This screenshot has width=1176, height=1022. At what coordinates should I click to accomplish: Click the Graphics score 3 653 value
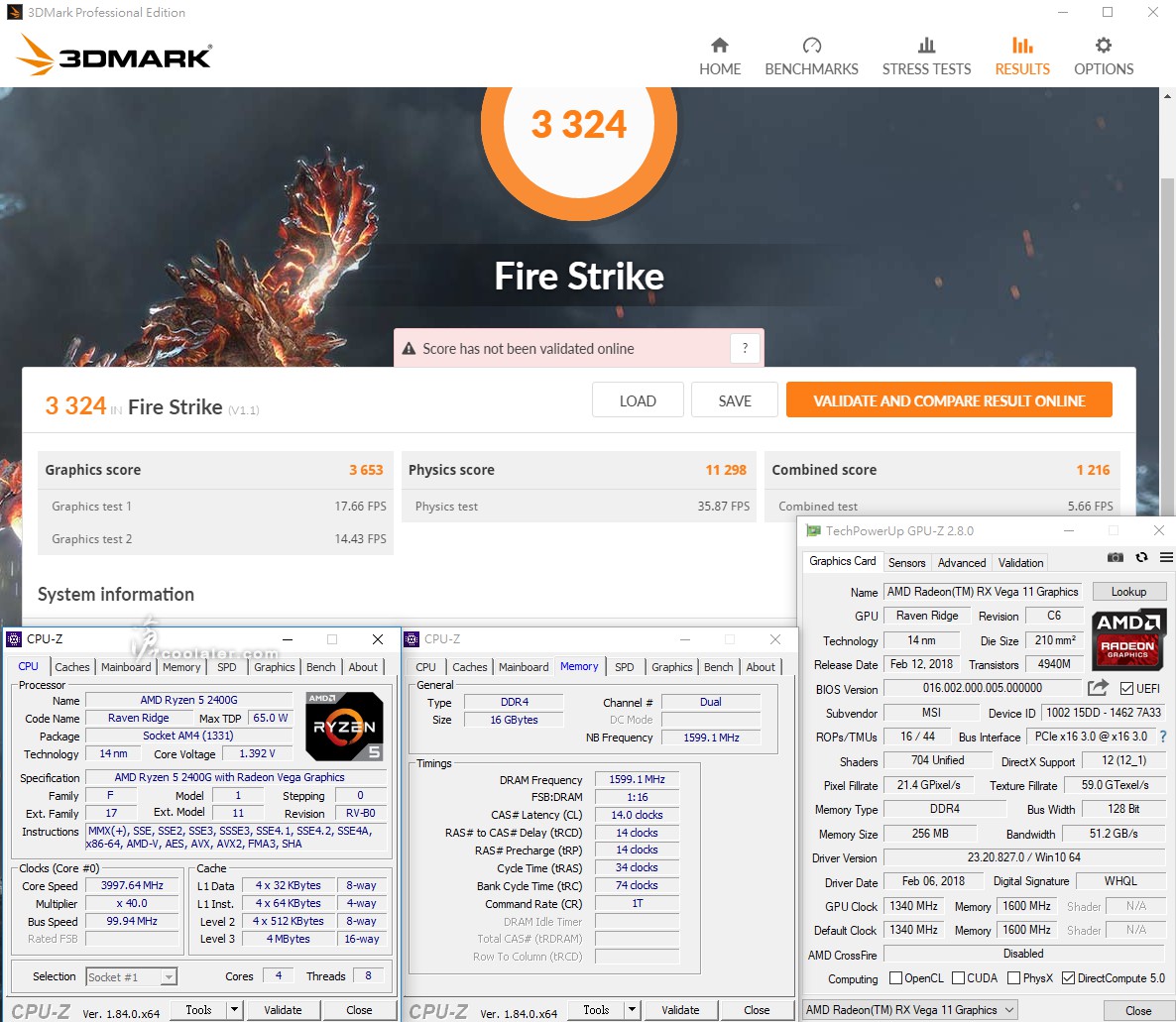pyautogui.click(x=366, y=470)
